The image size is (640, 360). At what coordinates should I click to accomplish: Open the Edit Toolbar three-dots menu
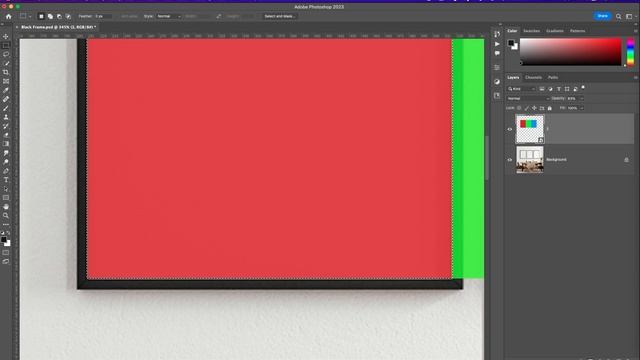coord(6,224)
